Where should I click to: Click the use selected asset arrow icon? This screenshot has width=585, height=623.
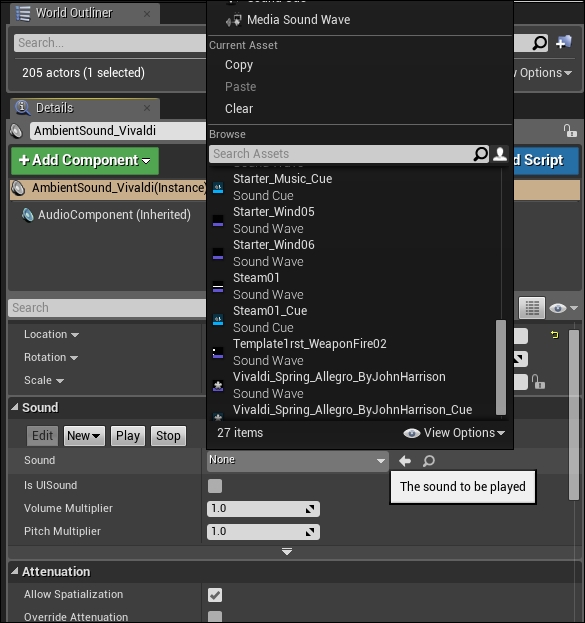(405, 461)
